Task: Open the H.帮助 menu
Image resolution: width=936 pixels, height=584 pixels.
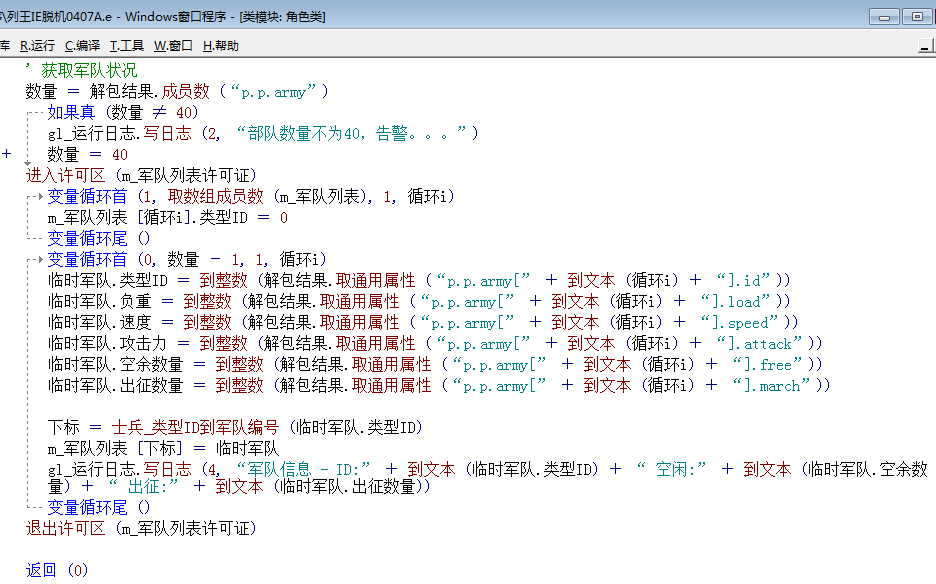Action: pyautogui.click(x=220, y=46)
